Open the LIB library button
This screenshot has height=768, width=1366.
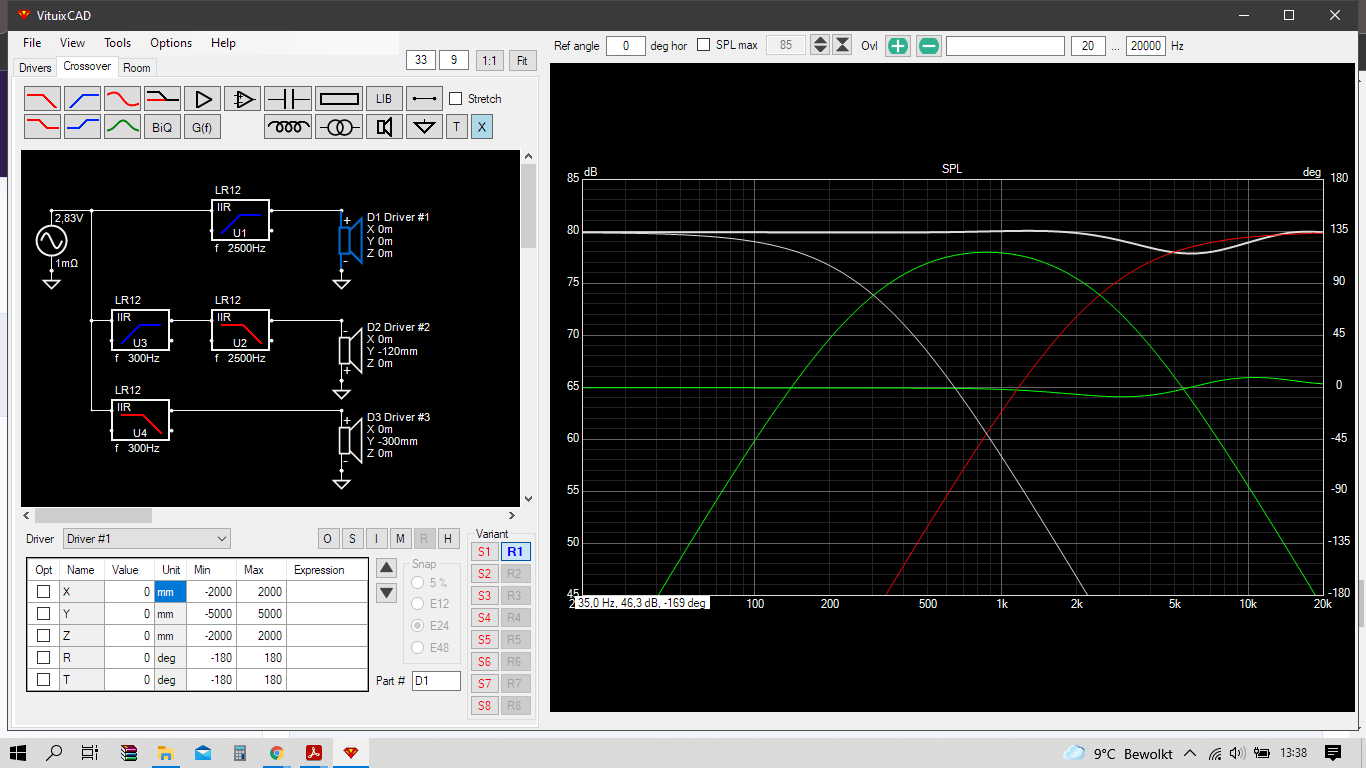coord(384,98)
